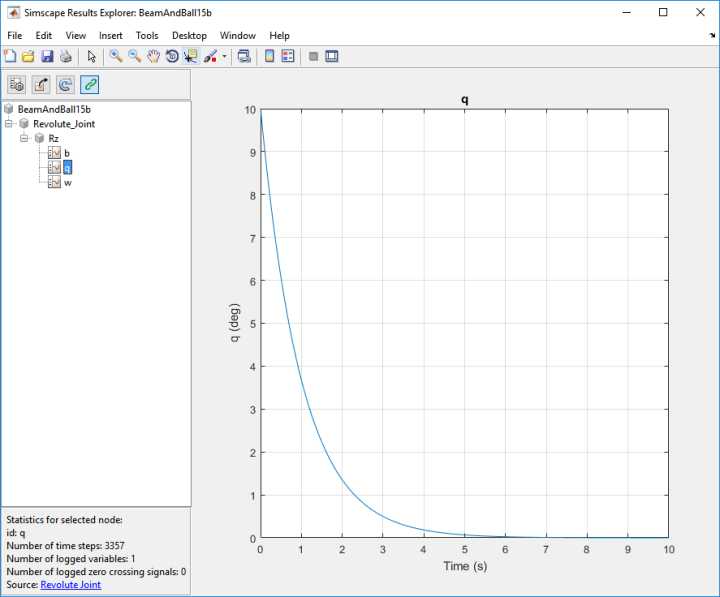Open the Brush color dropdown arrow

(x=224, y=56)
